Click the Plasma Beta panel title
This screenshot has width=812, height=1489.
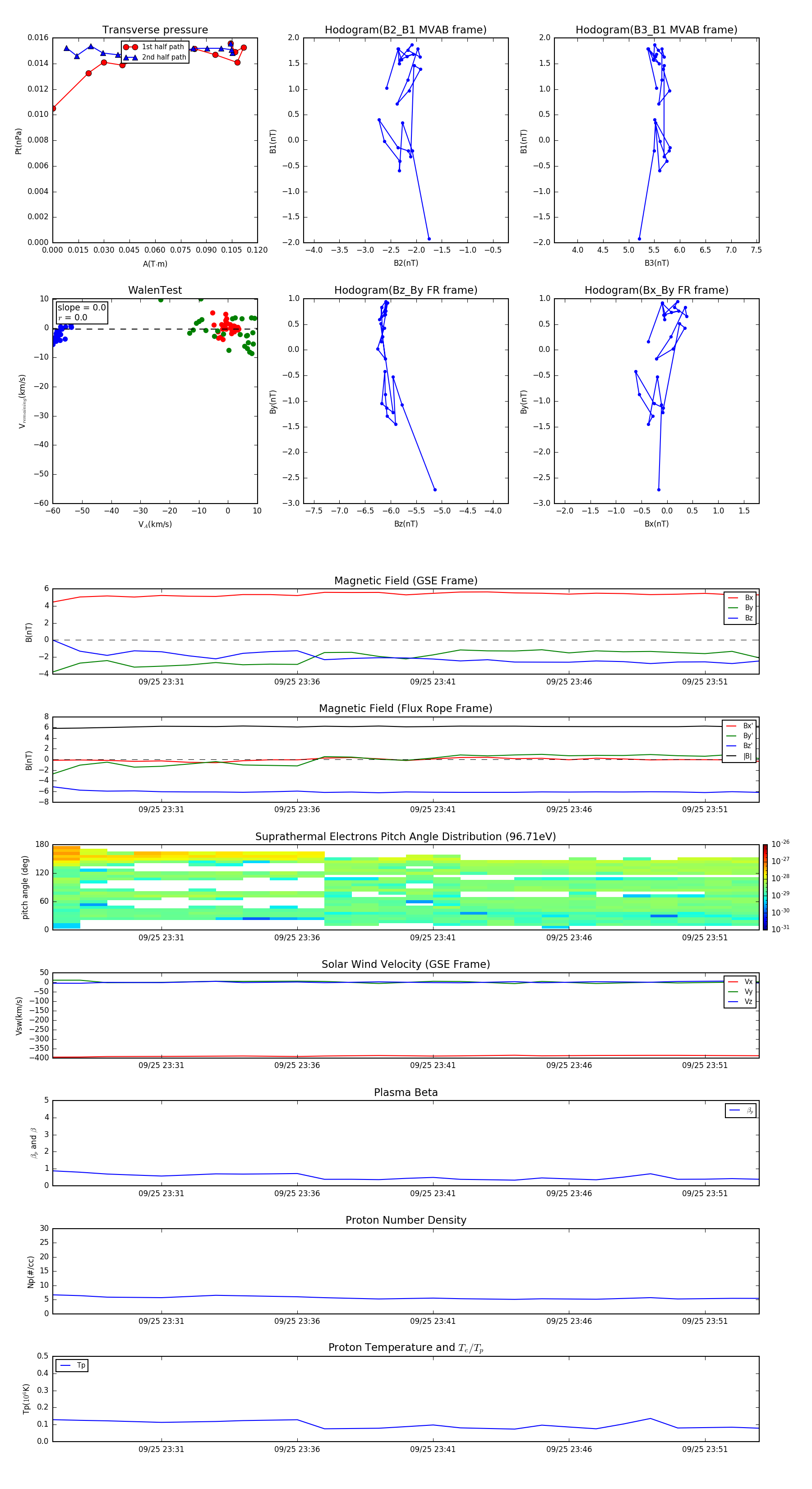[x=406, y=1092]
